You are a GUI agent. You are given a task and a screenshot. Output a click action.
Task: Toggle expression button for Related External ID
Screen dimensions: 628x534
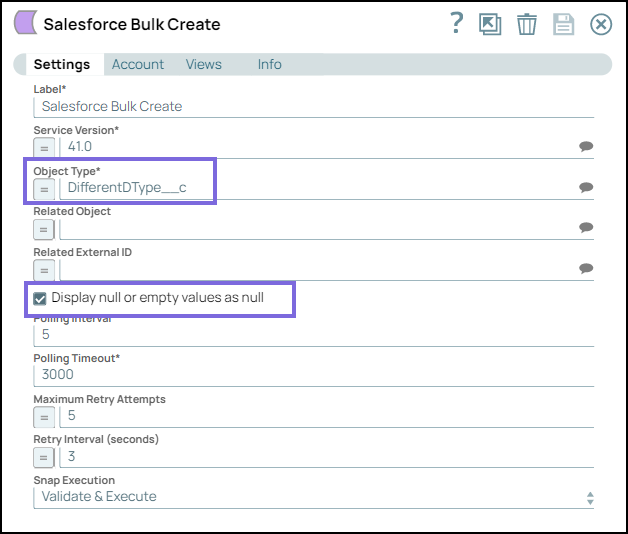click(x=44, y=270)
